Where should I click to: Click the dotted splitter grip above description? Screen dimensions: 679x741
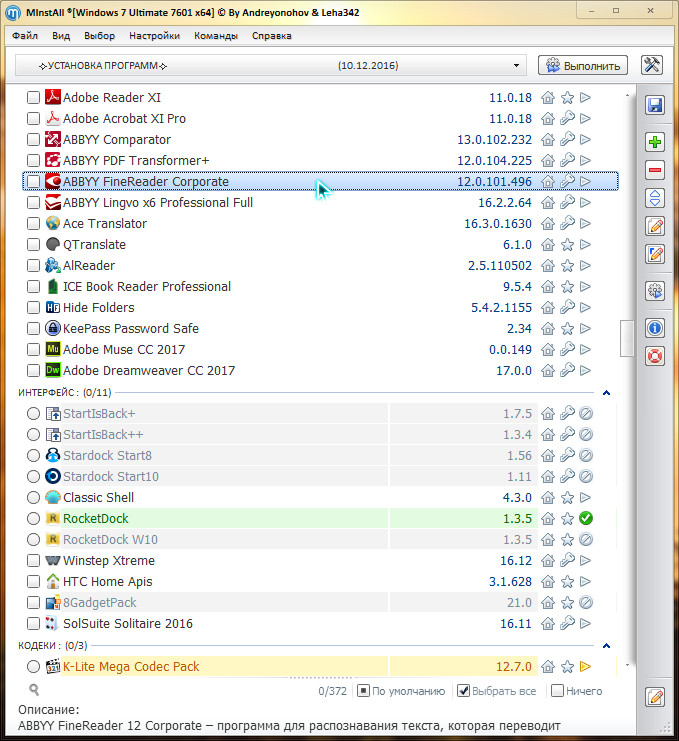(x=321, y=677)
